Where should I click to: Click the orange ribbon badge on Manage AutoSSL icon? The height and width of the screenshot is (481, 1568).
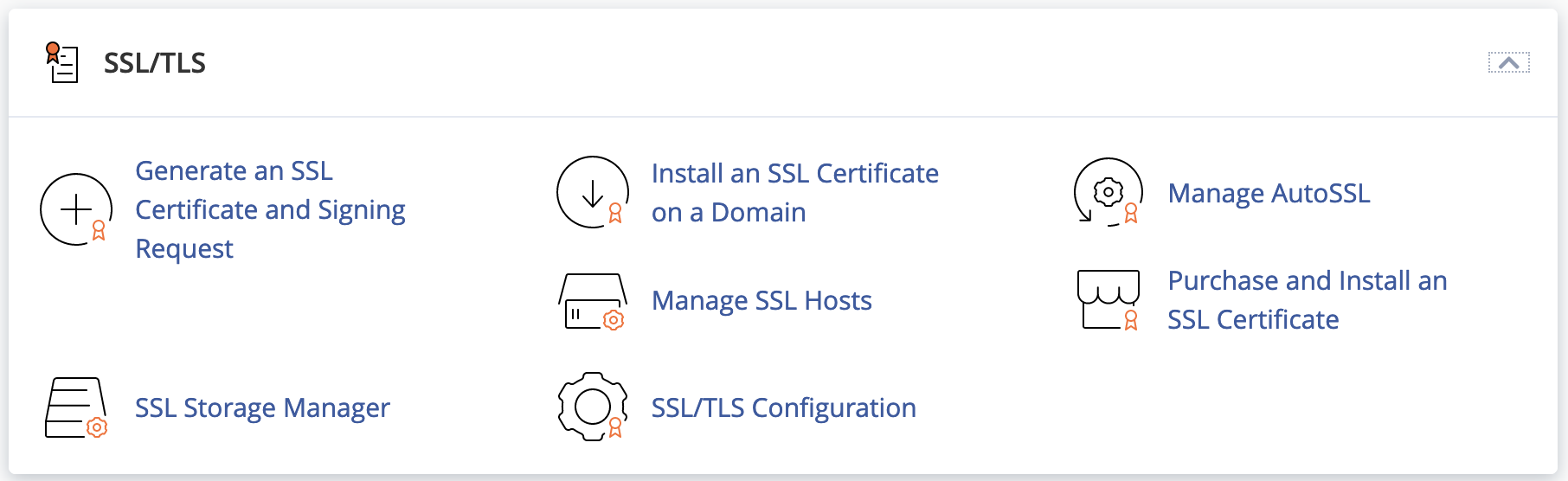click(x=1130, y=213)
